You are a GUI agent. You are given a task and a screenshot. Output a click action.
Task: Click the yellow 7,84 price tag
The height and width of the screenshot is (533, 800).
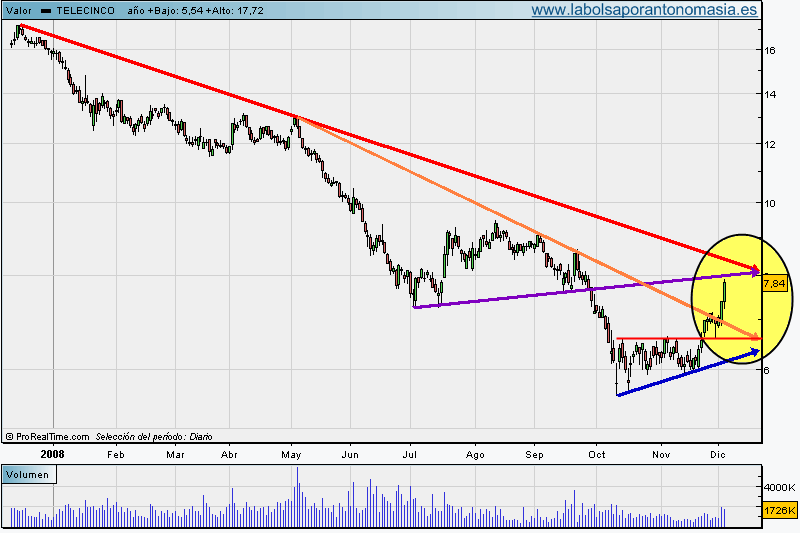click(x=772, y=284)
